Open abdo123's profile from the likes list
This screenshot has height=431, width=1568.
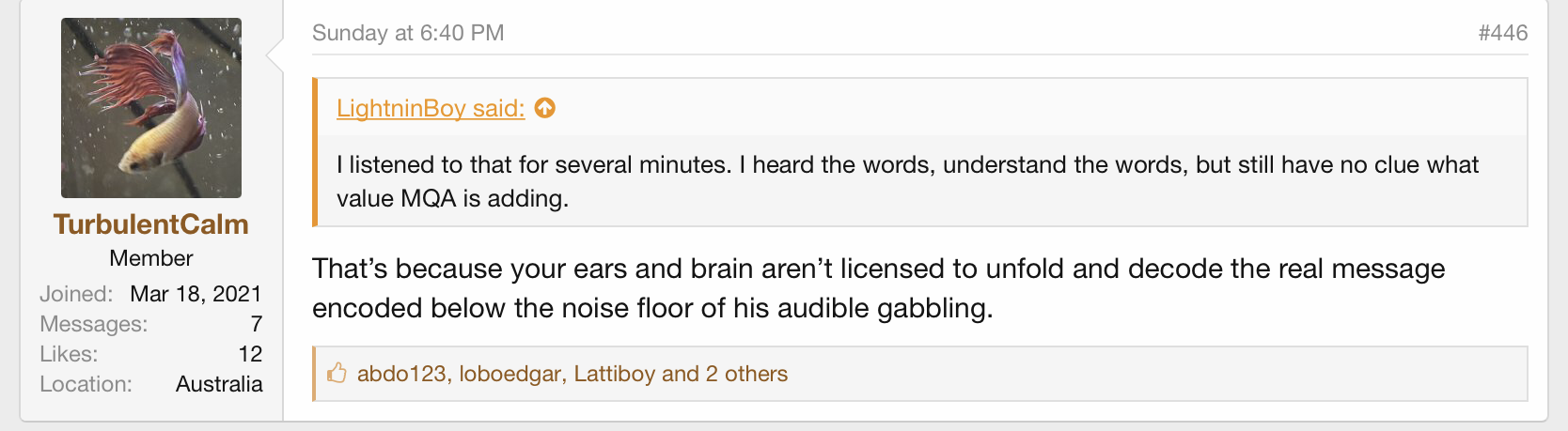point(401,374)
